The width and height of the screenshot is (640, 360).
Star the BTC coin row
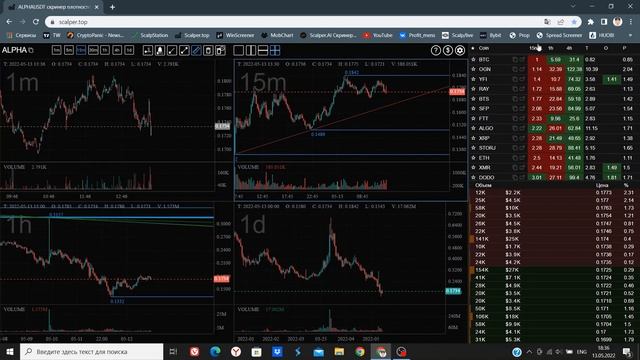(473, 60)
